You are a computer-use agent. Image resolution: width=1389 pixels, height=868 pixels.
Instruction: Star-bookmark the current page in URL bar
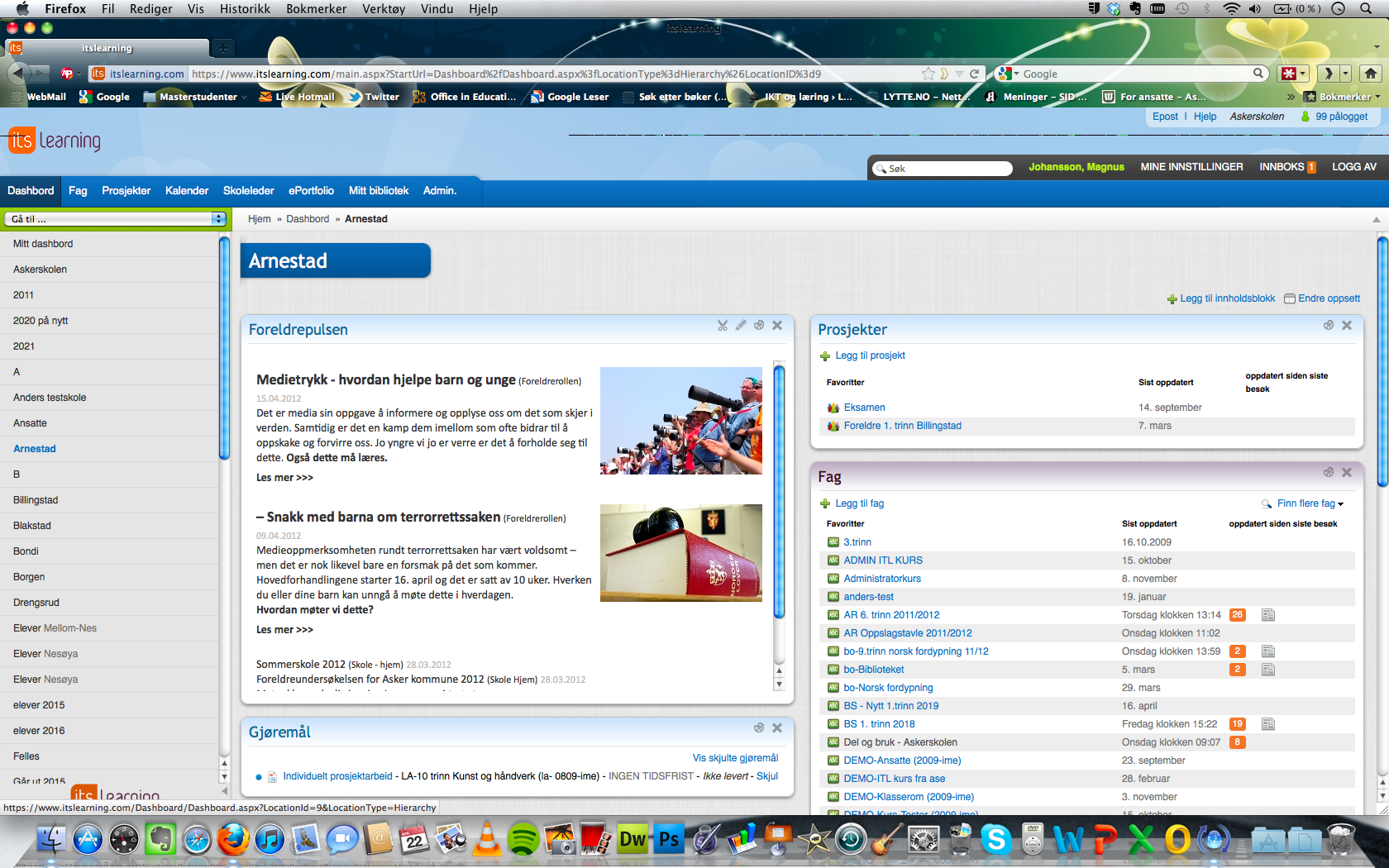[x=928, y=74]
